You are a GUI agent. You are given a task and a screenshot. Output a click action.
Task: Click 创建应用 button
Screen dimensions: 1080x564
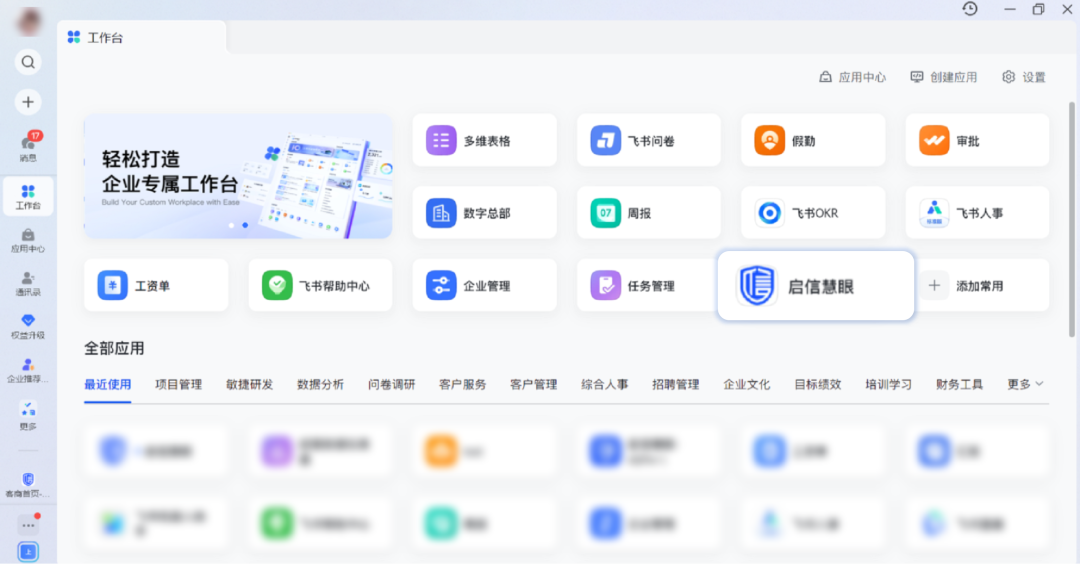coord(944,77)
